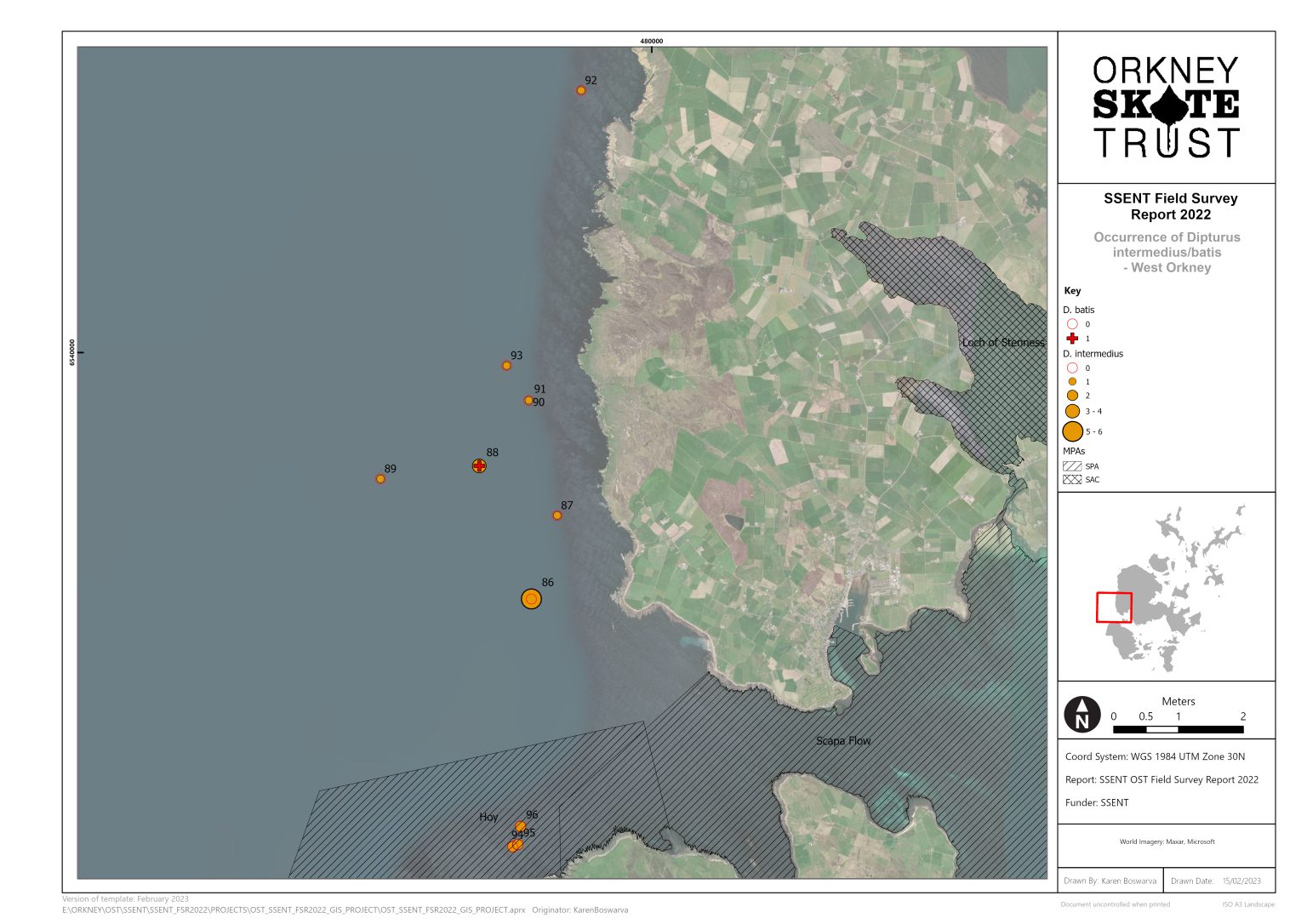Click the "Report: SSENT OST Field Survey Report 2022" text
The height and width of the screenshot is (924, 1307).
[x=1161, y=779]
